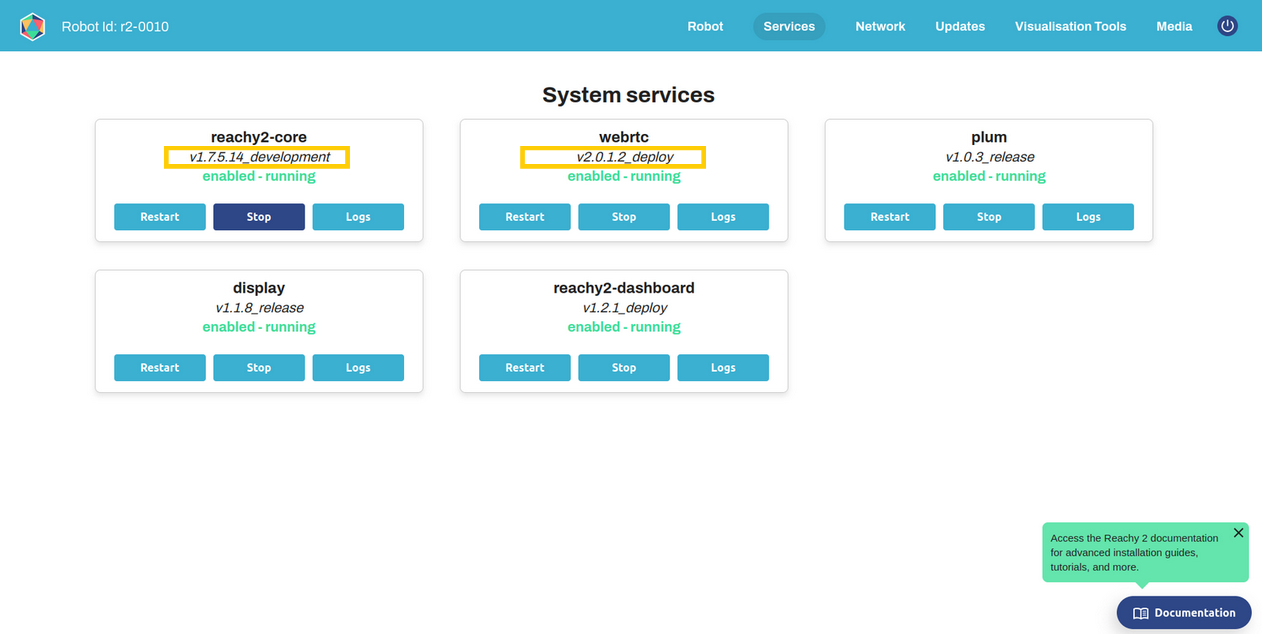Click version 'v1.2.1_deploy' text
The image size is (1262, 634).
point(624,308)
